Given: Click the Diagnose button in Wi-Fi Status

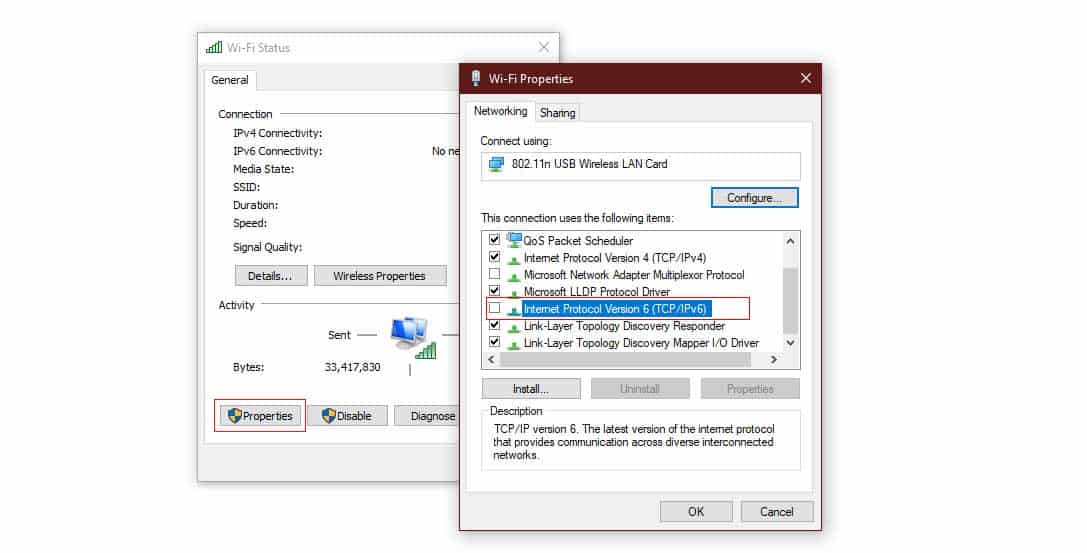Looking at the screenshot, I should pos(427,416).
